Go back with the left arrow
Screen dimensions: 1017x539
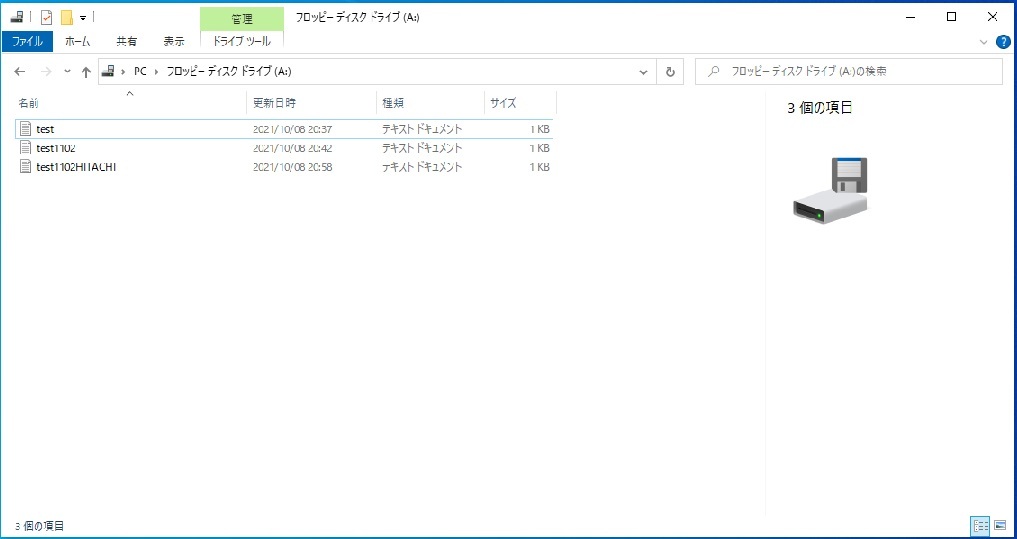(20, 72)
